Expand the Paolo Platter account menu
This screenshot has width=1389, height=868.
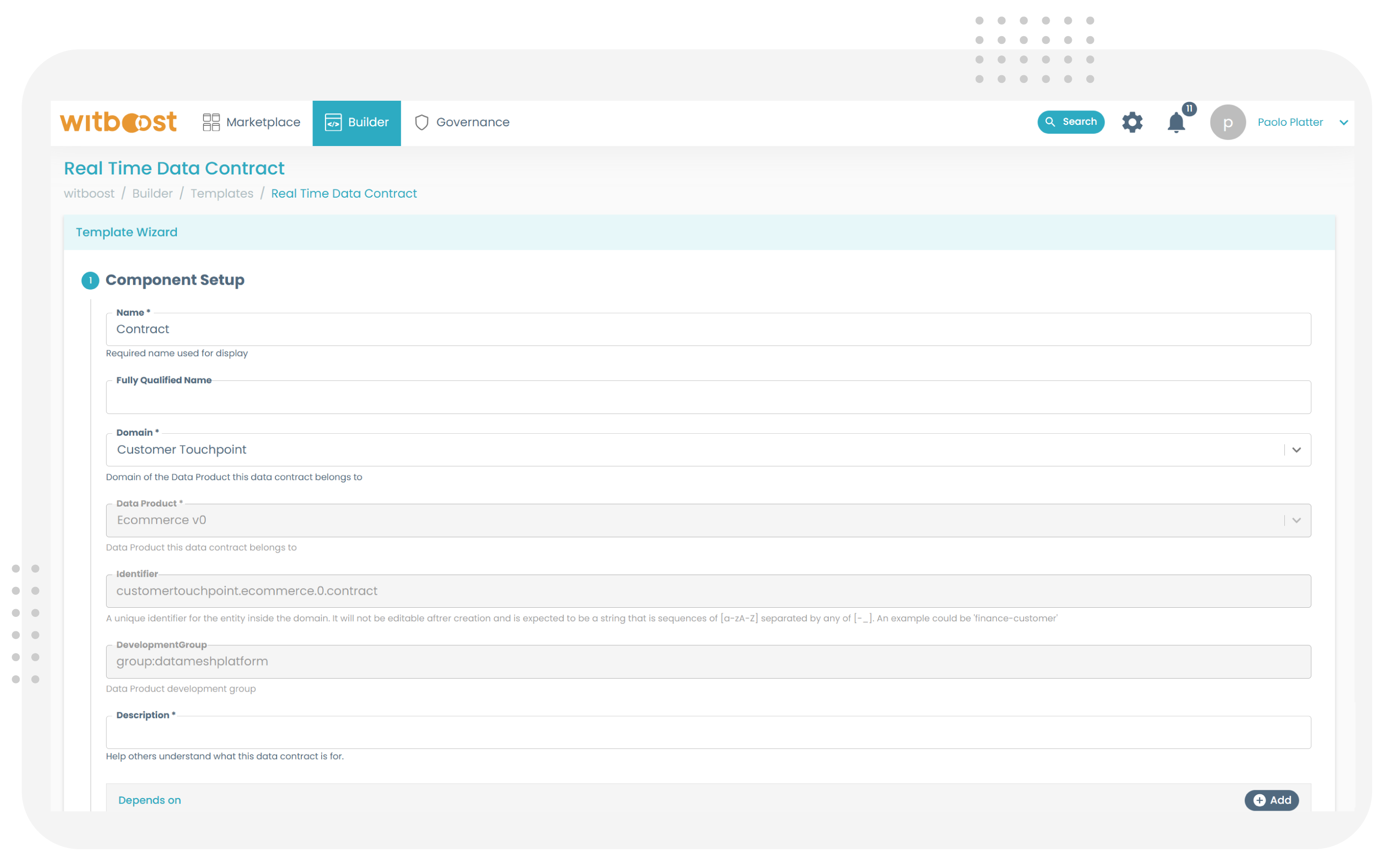(1344, 122)
